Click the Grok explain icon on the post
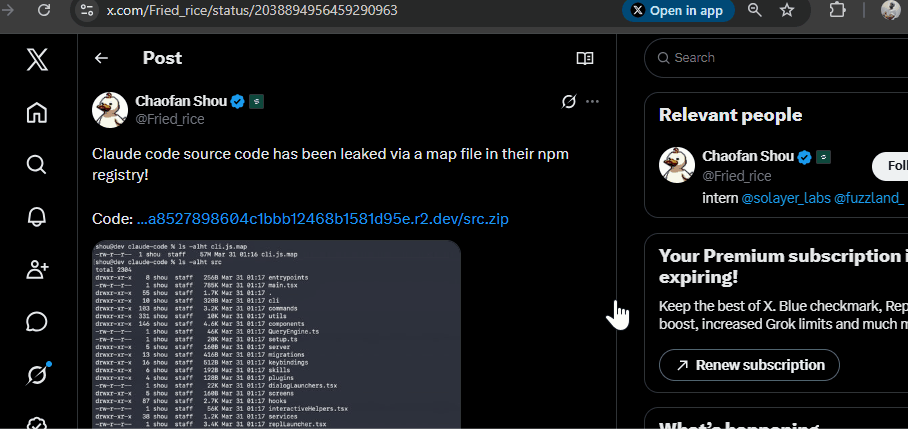The height and width of the screenshot is (429, 908). [x=569, y=102]
